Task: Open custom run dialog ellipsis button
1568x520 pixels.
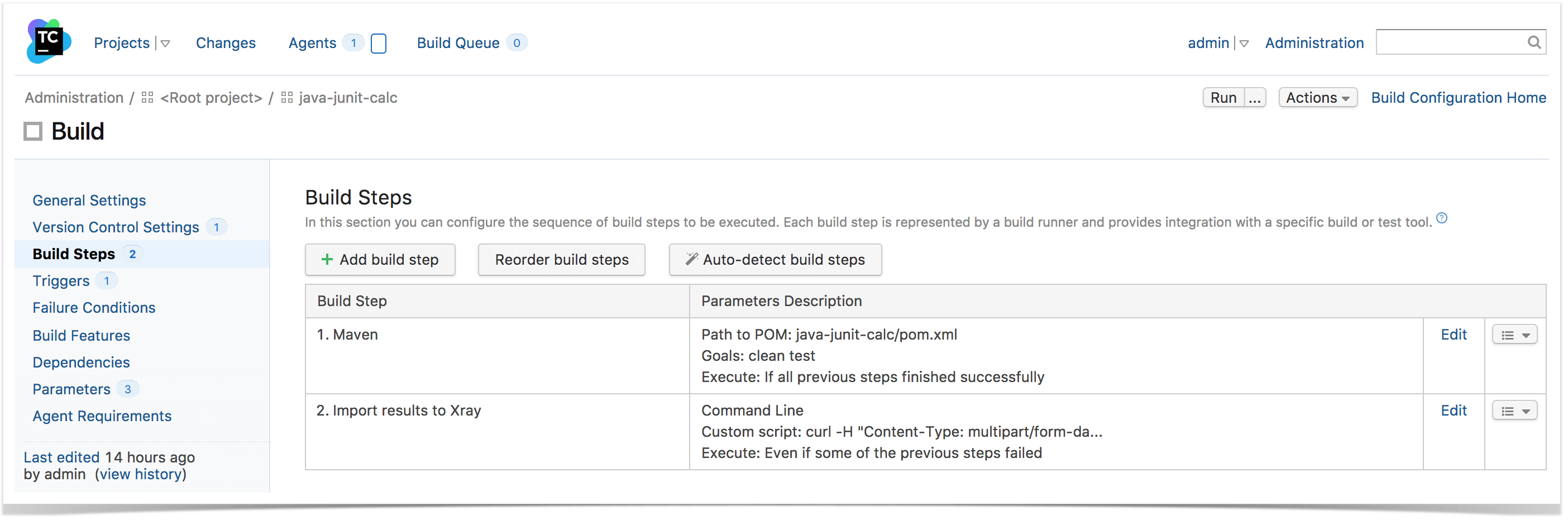Action: (1255, 98)
